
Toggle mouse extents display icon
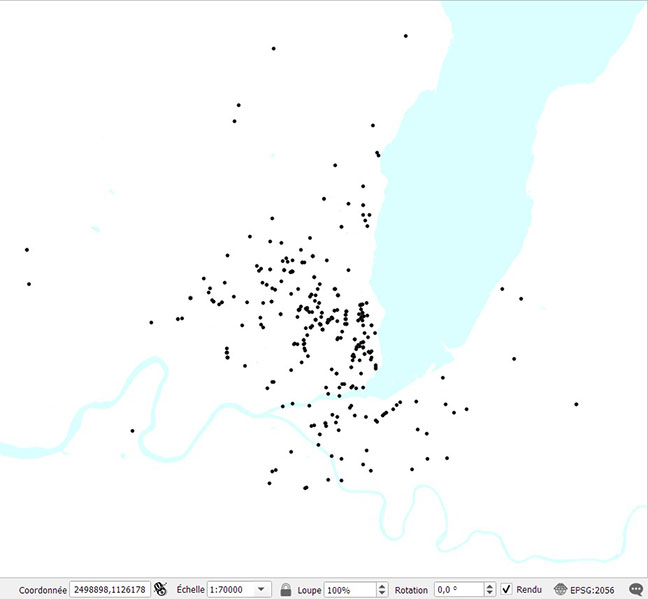coord(160,589)
